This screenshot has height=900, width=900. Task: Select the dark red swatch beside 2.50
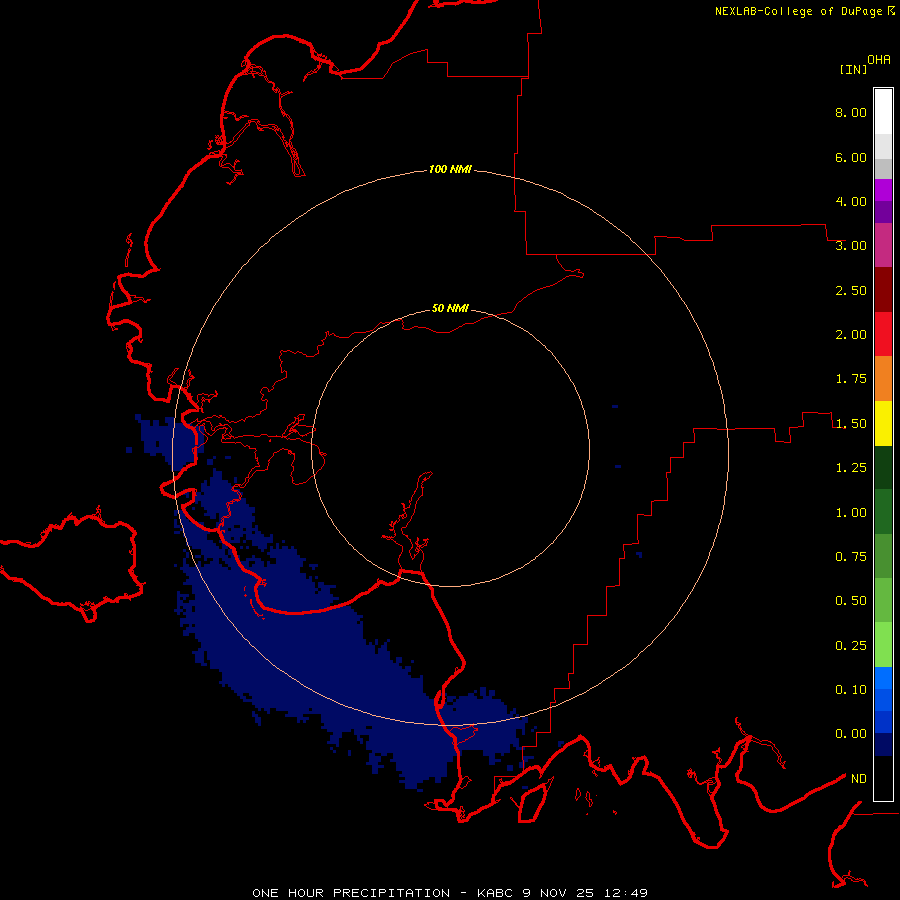point(883,290)
